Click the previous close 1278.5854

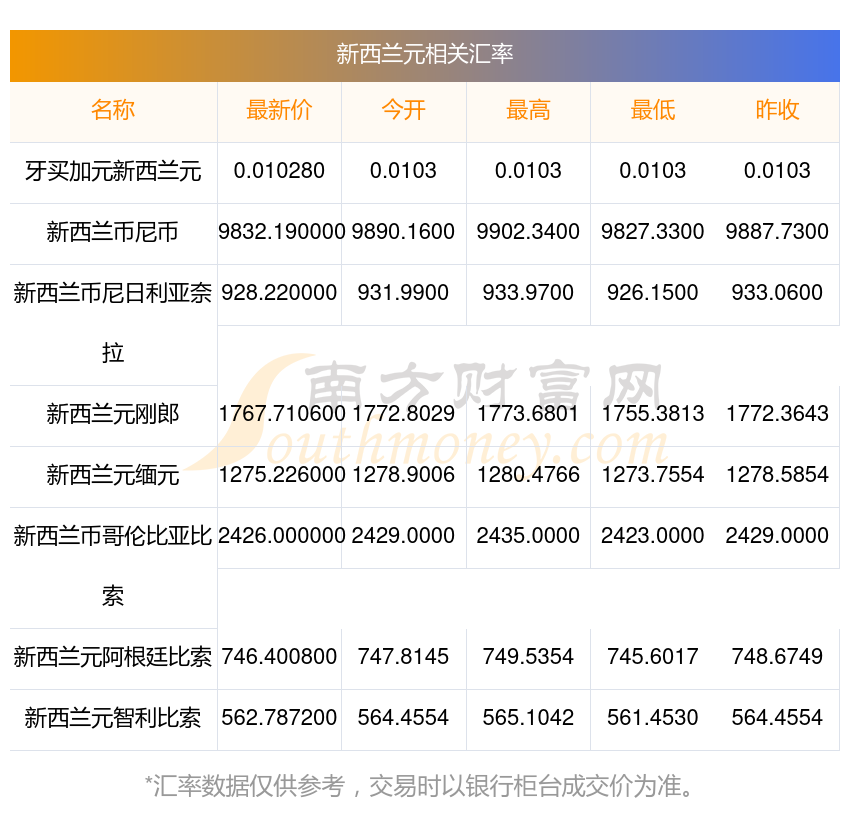click(x=777, y=475)
